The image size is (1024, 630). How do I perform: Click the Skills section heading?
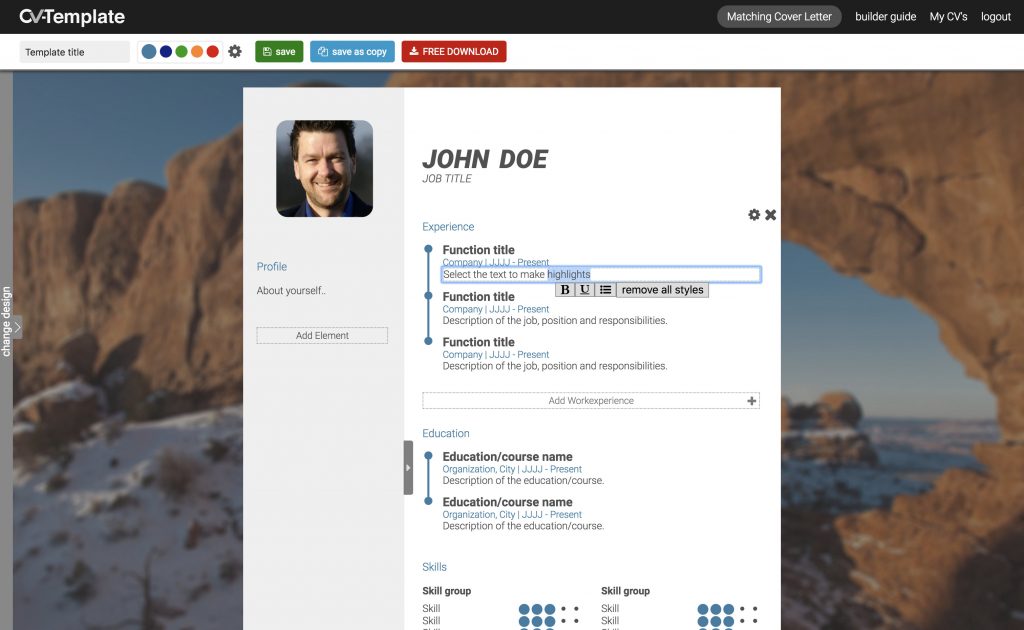[434, 567]
